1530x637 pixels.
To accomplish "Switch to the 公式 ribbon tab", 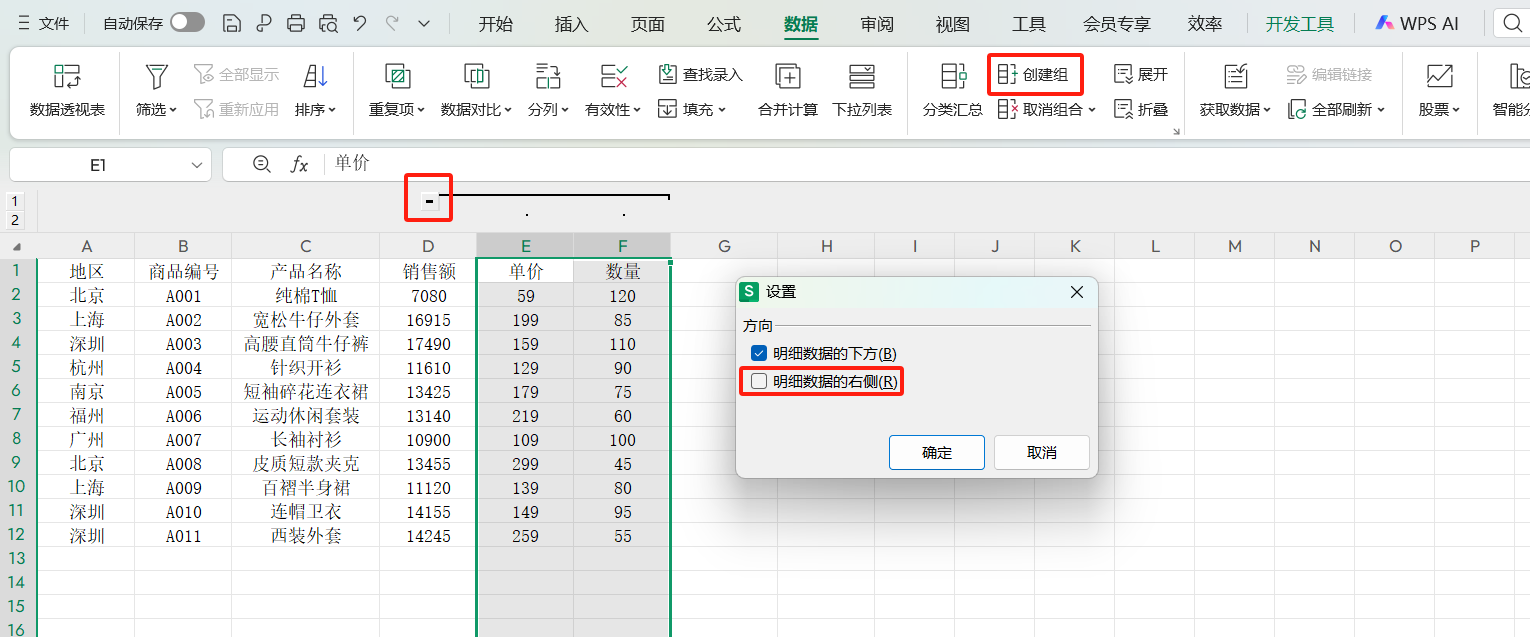I will coord(724,24).
